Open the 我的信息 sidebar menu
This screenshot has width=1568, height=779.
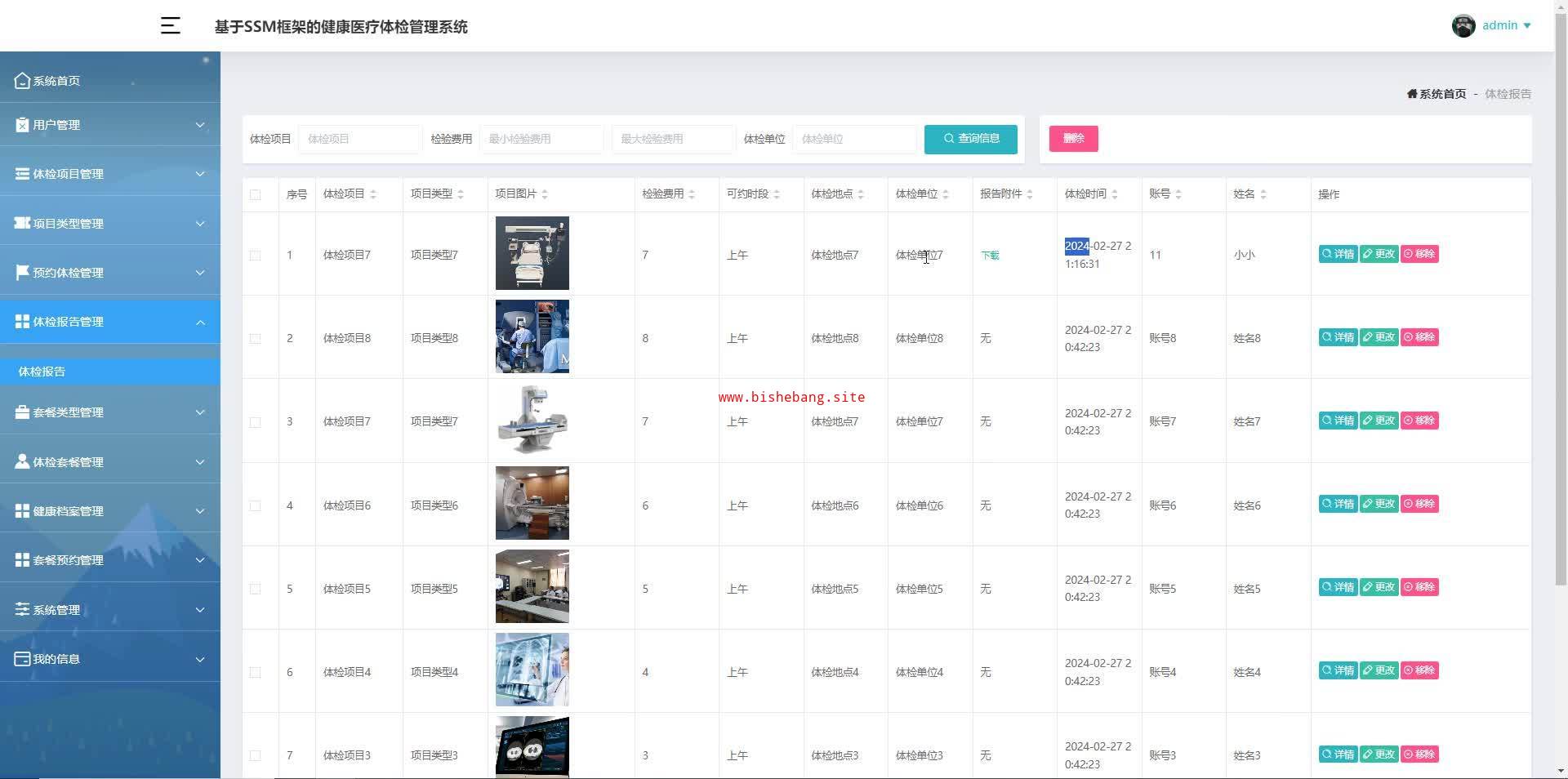110,659
